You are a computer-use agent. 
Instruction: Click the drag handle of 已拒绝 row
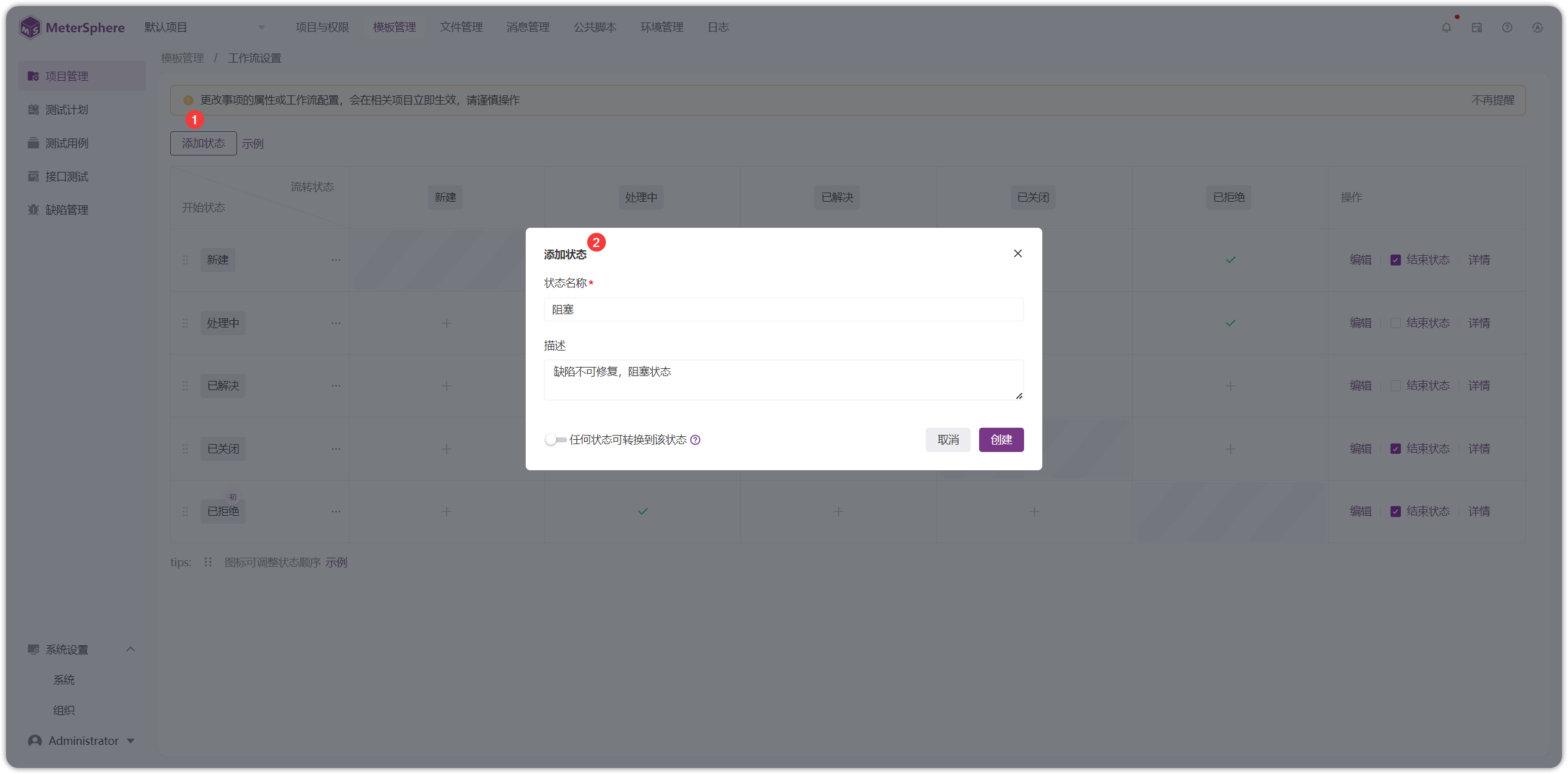coord(185,512)
